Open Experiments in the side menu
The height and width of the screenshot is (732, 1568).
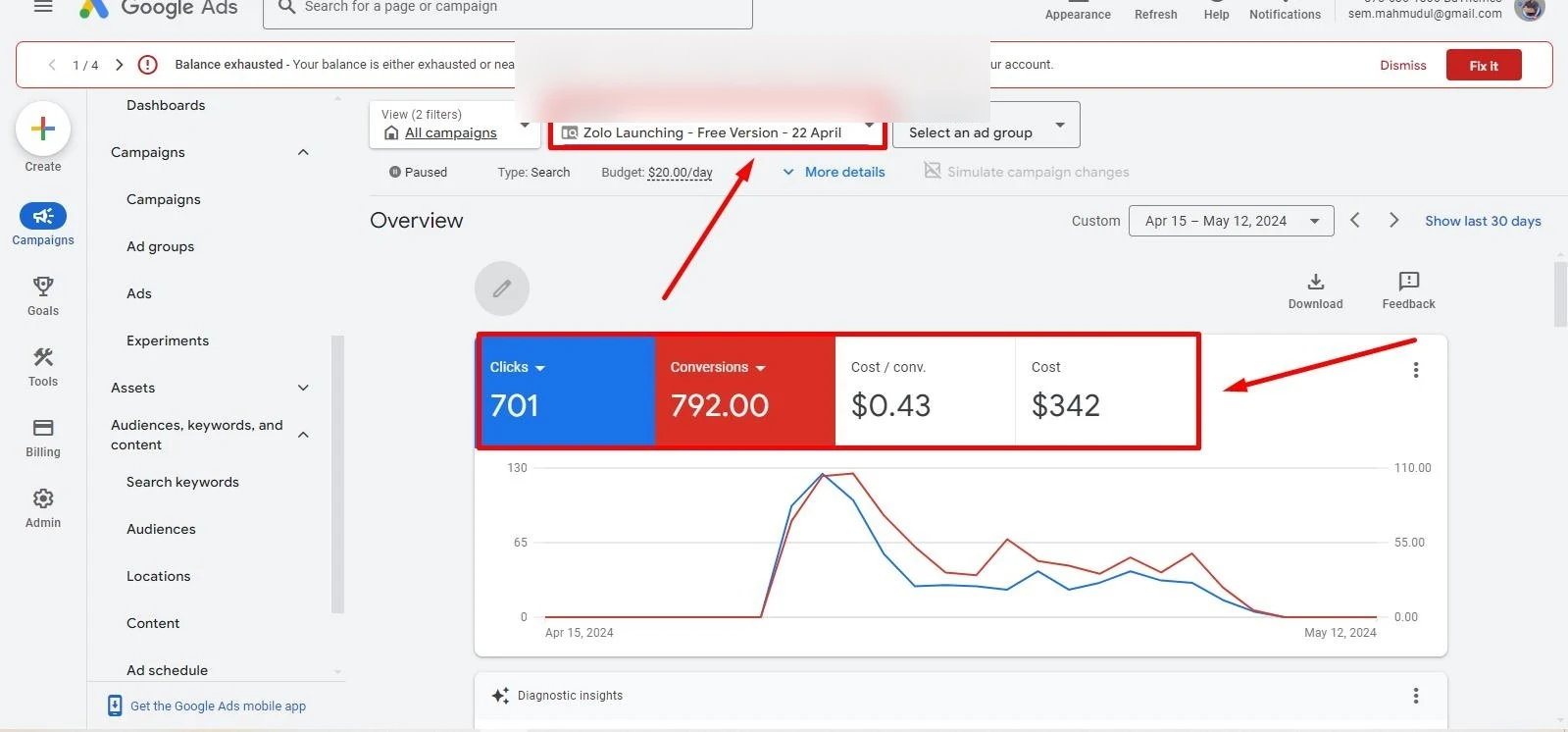point(168,340)
